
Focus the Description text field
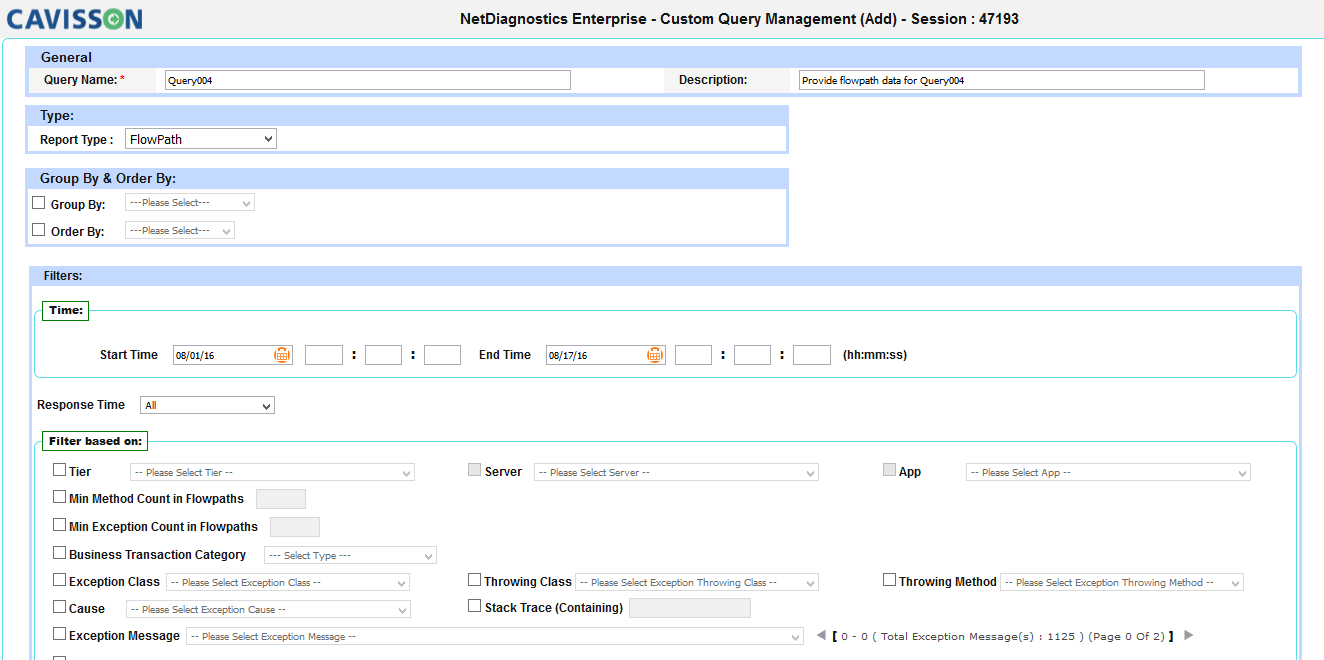(1001, 80)
